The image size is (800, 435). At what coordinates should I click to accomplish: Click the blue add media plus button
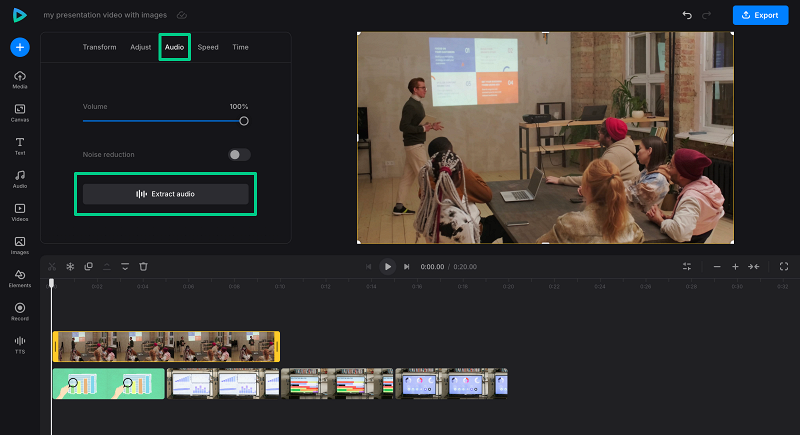pos(20,47)
